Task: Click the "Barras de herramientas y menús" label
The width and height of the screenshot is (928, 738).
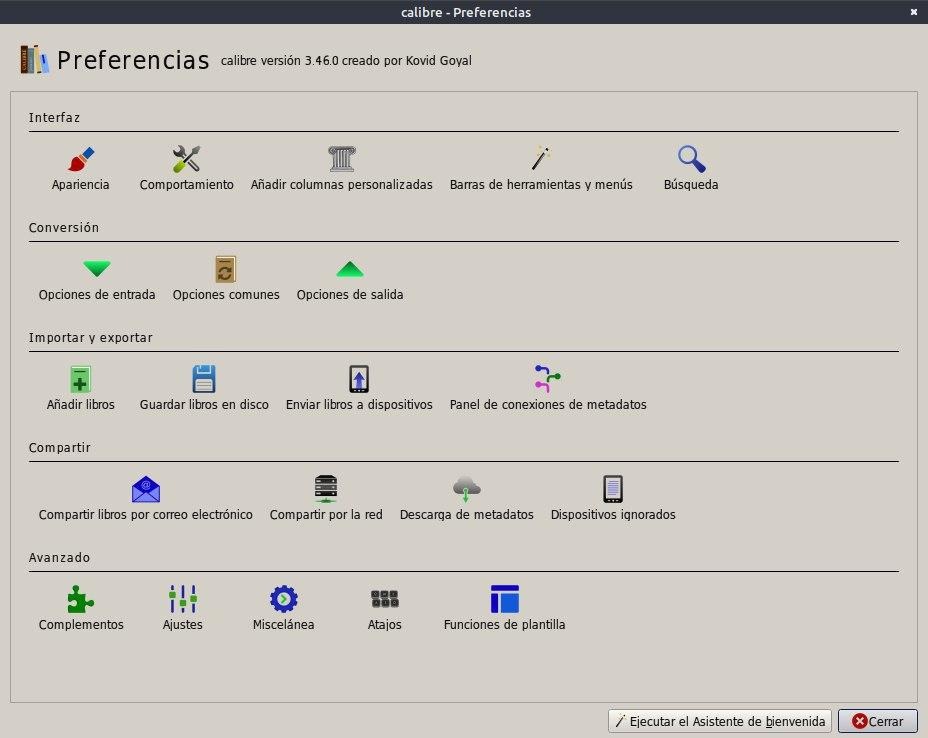Action: (541, 185)
